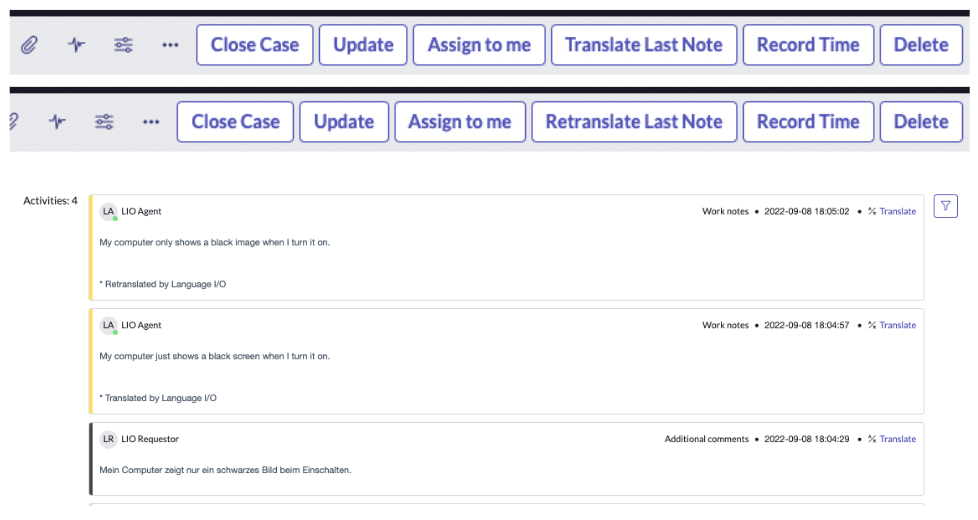Click the paperclip attachment icon in the top toolbar
The image size is (978, 520).
coord(29,45)
